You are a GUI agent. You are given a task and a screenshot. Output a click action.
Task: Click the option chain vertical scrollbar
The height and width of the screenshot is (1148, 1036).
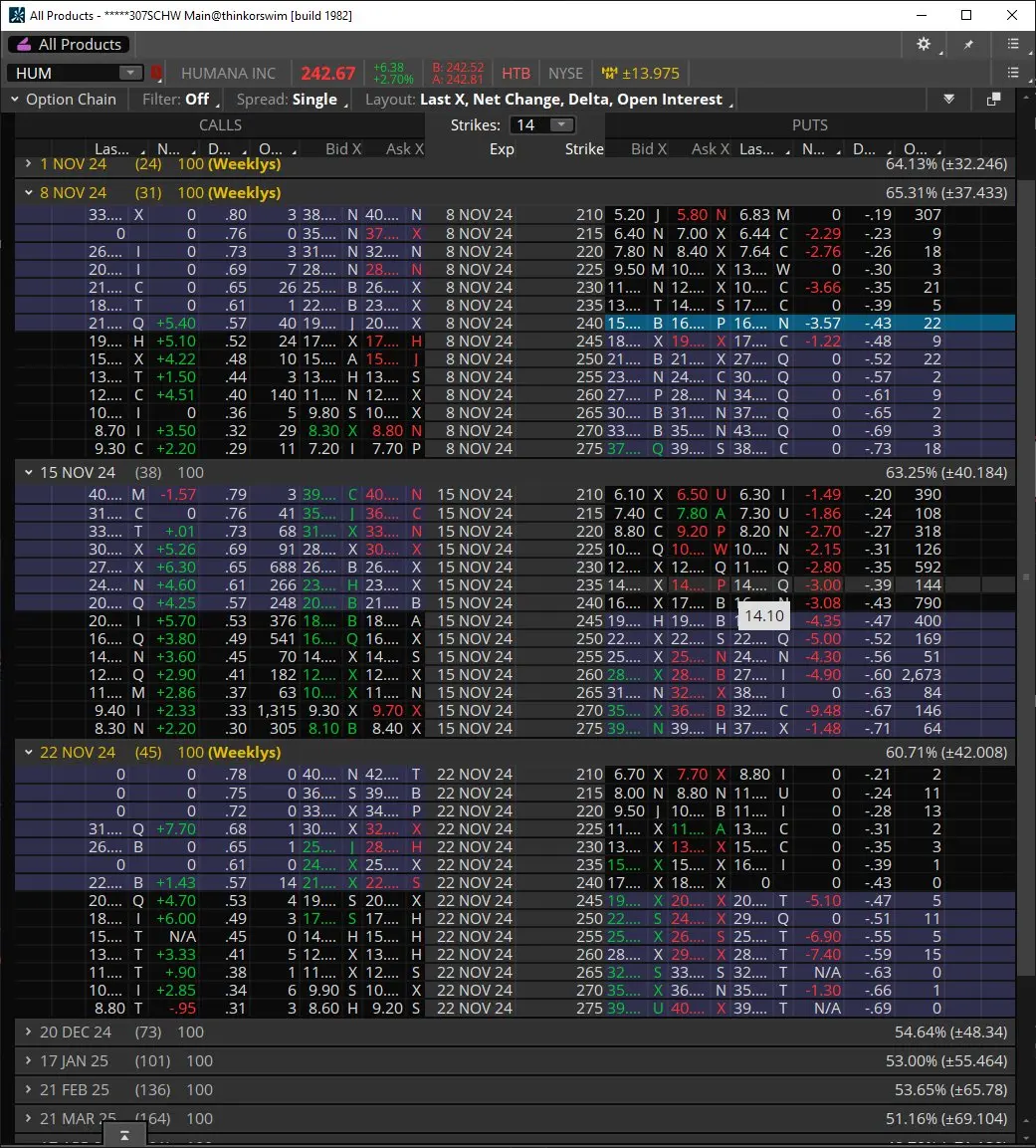pos(1026,578)
